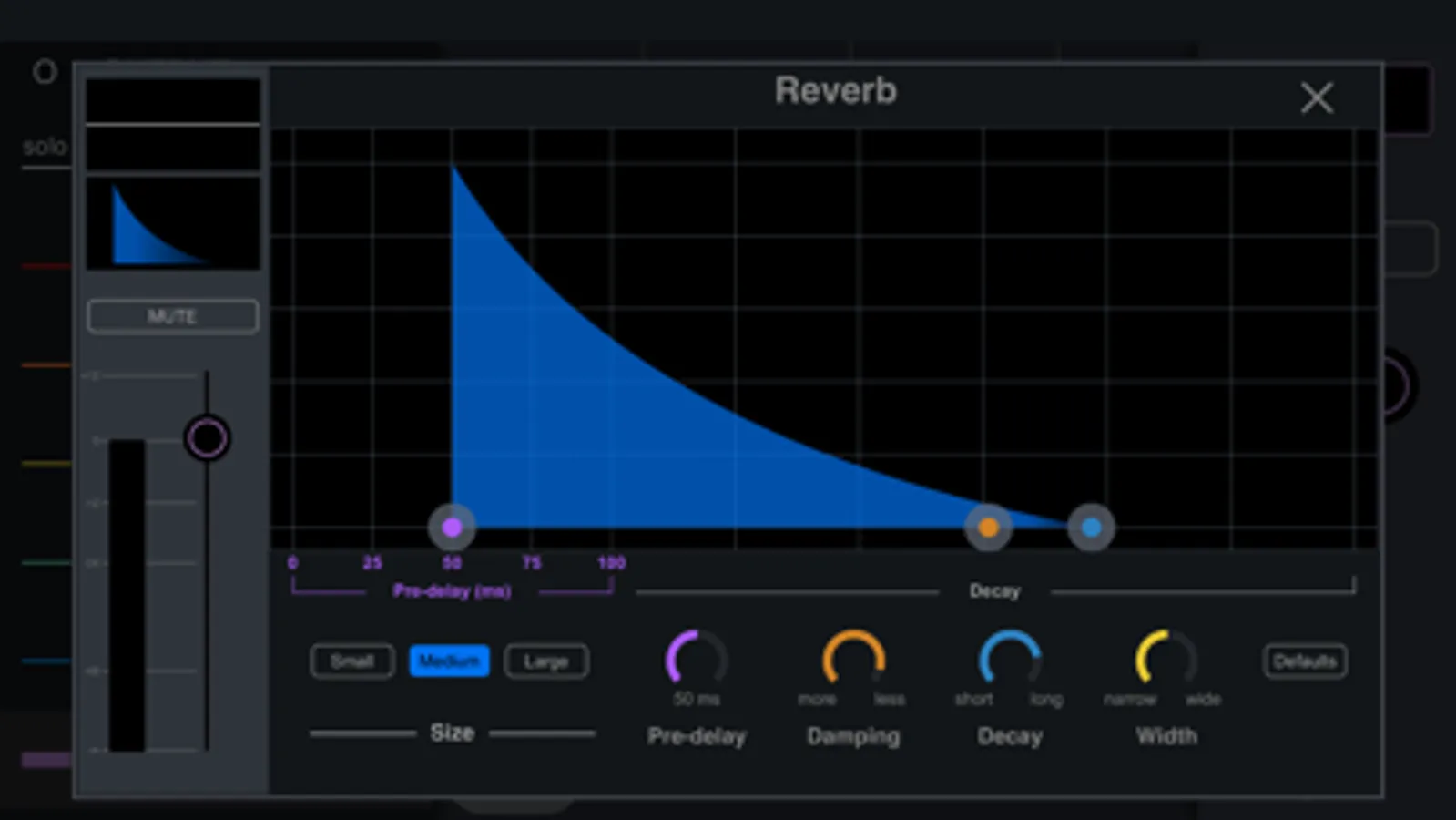Click the MUTE button

coord(172,316)
